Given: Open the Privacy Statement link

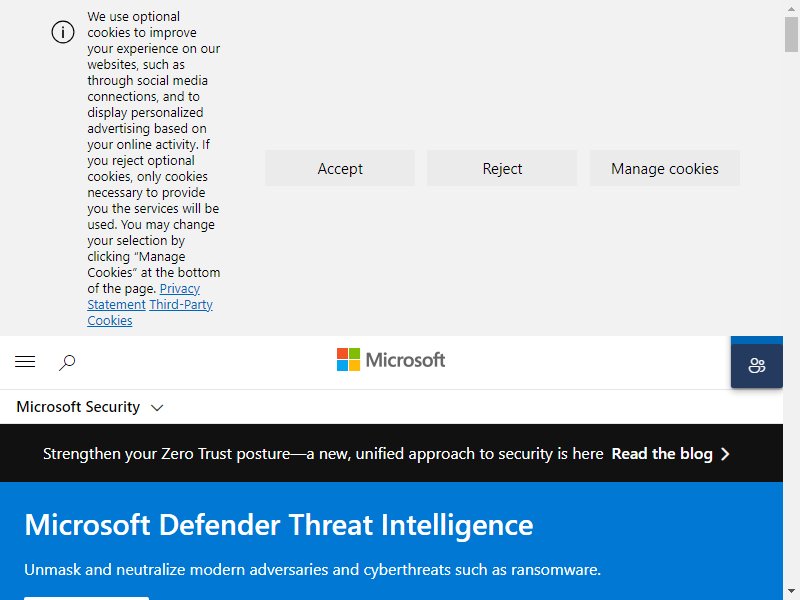Looking at the screenshot, I should [x=143, y=296].
